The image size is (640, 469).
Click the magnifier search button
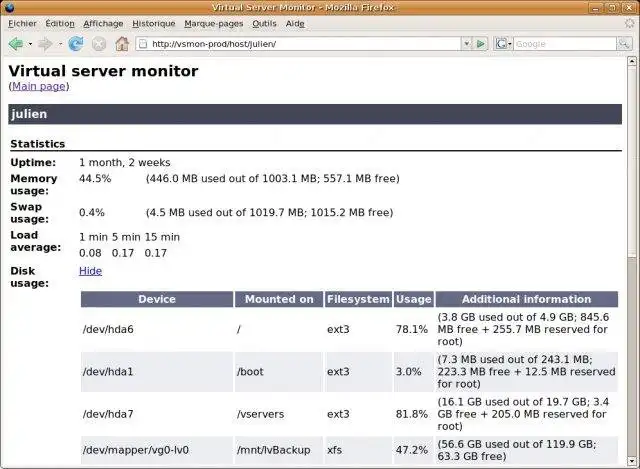coord(624,44)
